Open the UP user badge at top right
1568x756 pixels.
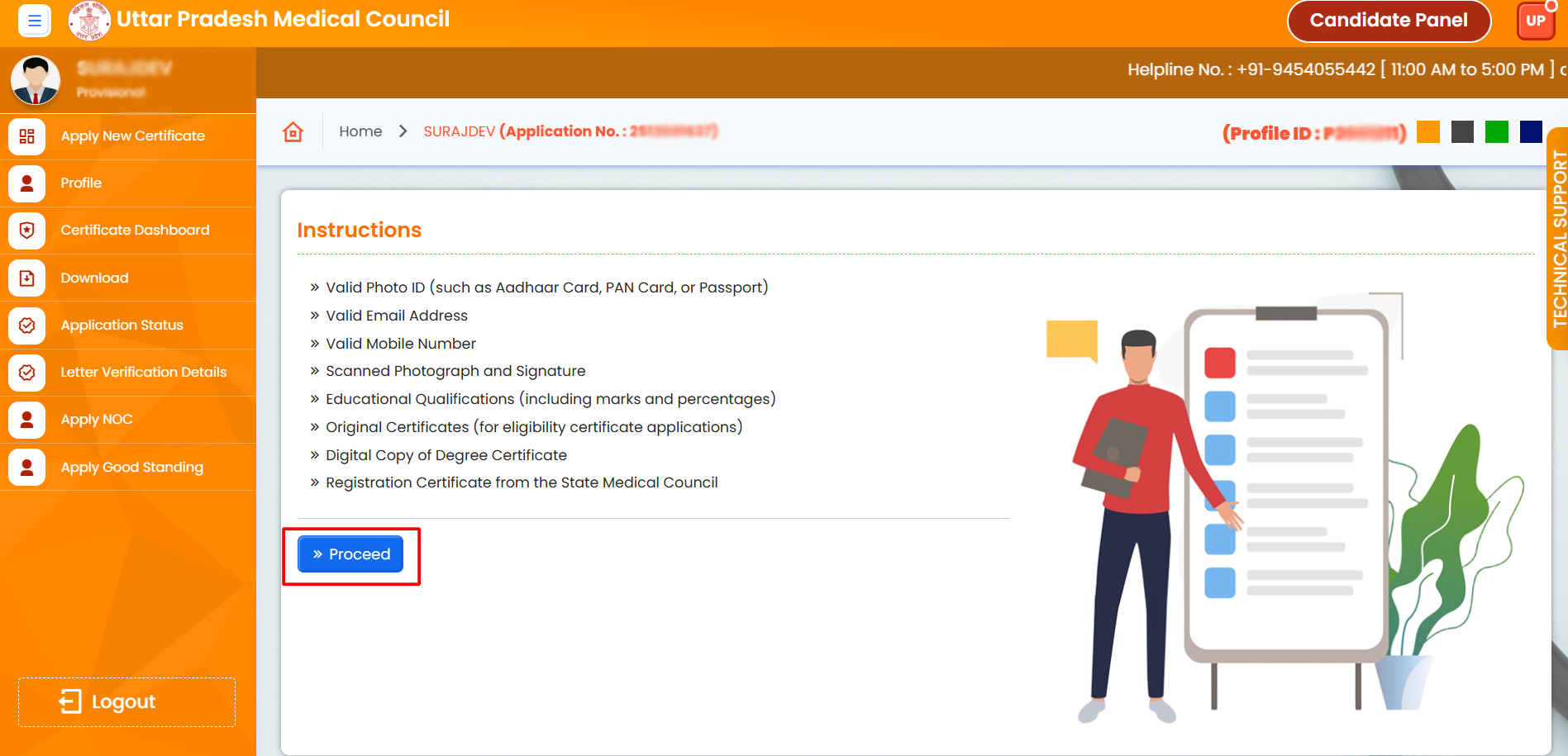(1535, 21)
